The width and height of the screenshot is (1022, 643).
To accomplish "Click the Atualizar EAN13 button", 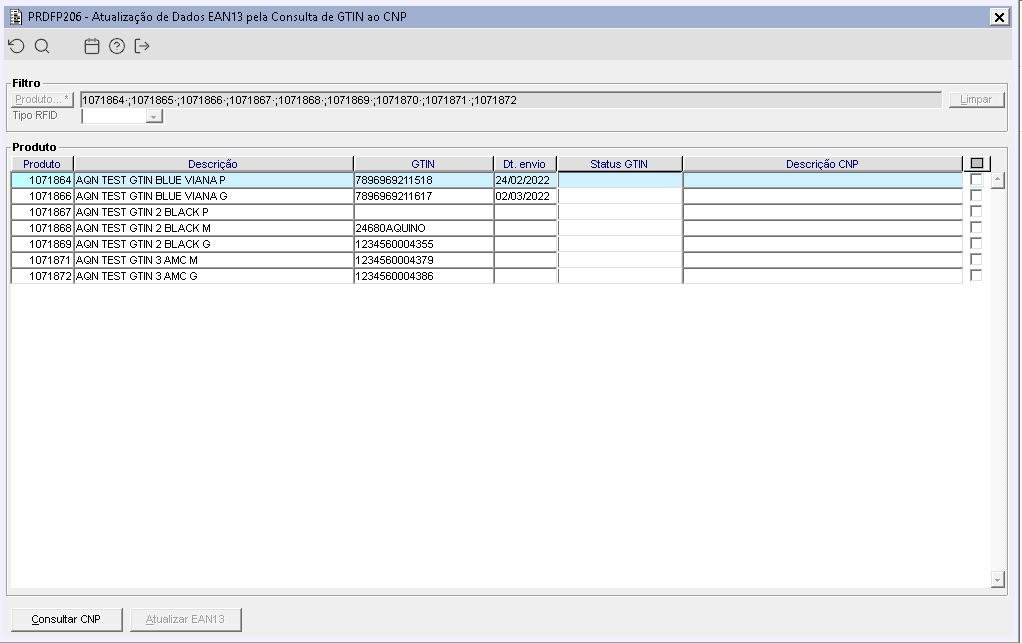I will pyautogui.click(x=186, y=620).
